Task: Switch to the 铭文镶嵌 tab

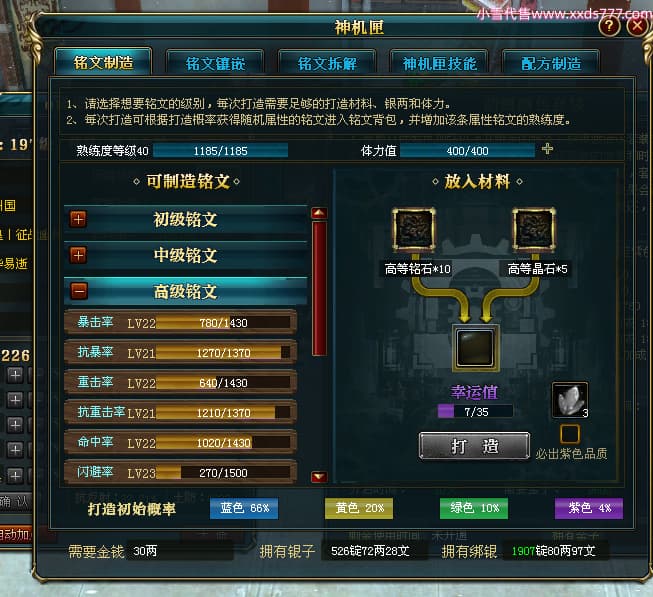Action: point(215,63)
